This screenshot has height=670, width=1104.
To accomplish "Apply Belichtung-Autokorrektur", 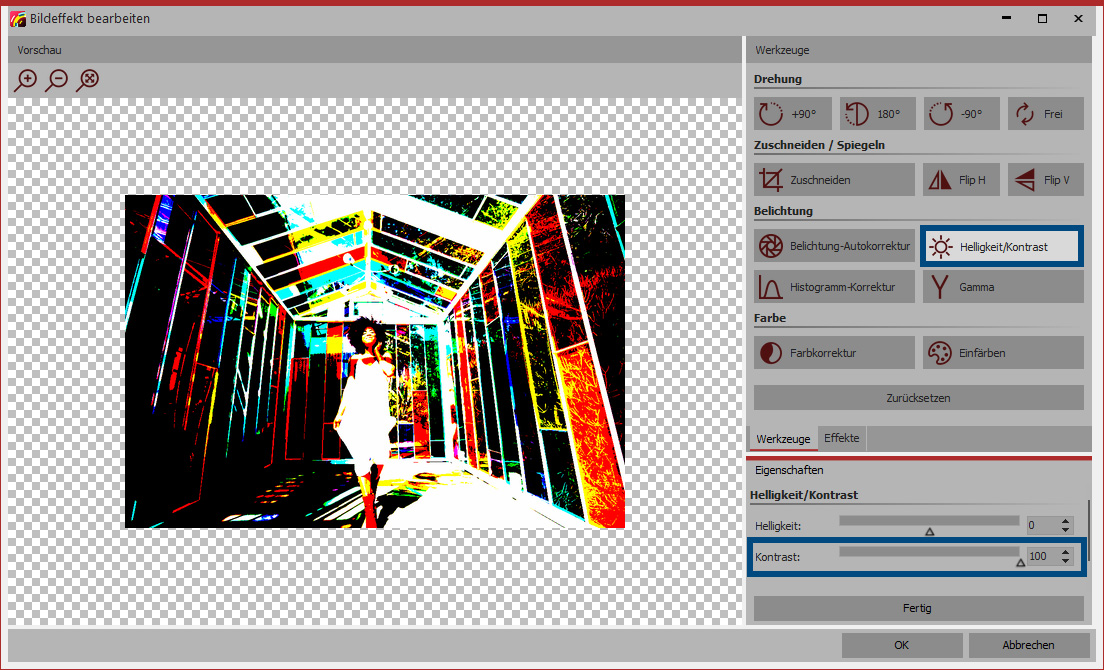I will (x=834, y=246).
